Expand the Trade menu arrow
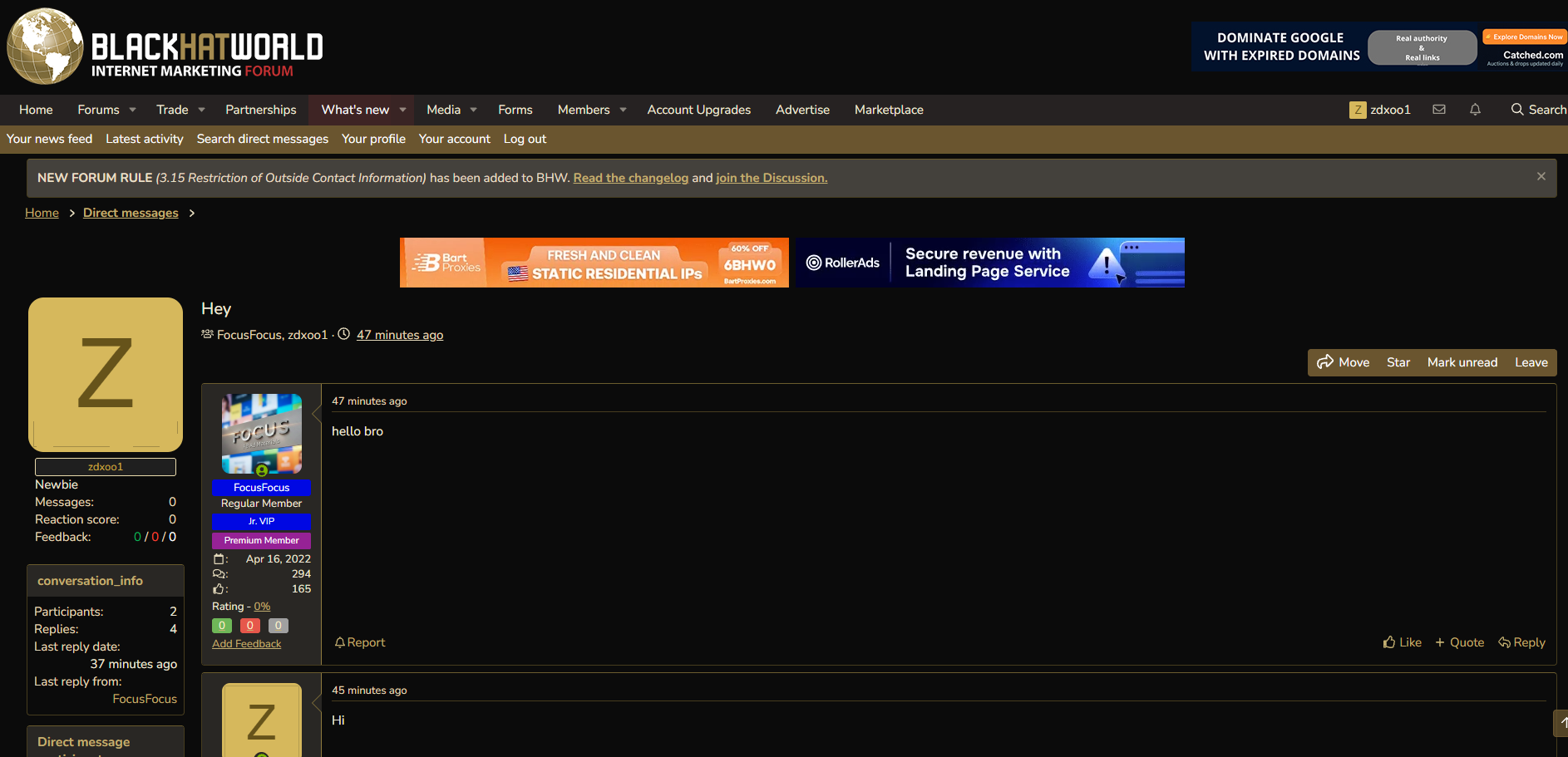The width and height of the screenshot is (1568, 757). 201,110
